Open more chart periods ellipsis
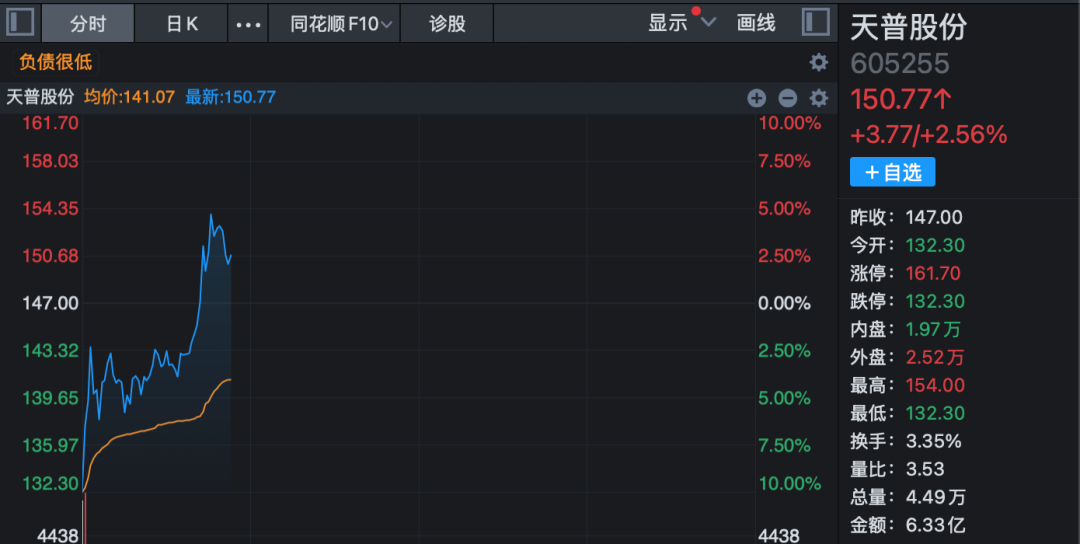The height and width of the screenshot is (544, 1080). 248,24
